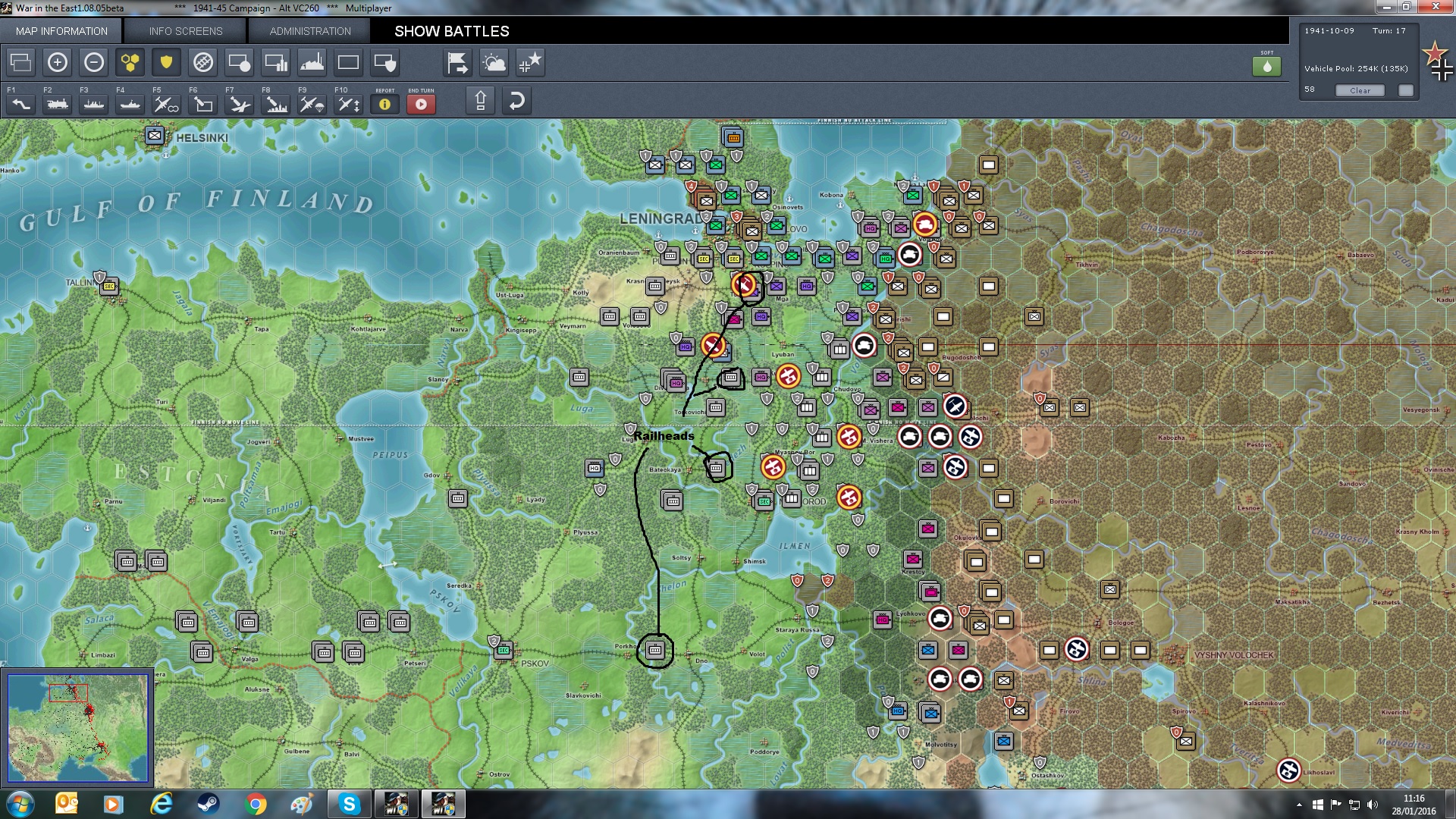Screen dimensions: 1456x819
Task: Select the F2 rail transport mode
Action: point(58,104)
